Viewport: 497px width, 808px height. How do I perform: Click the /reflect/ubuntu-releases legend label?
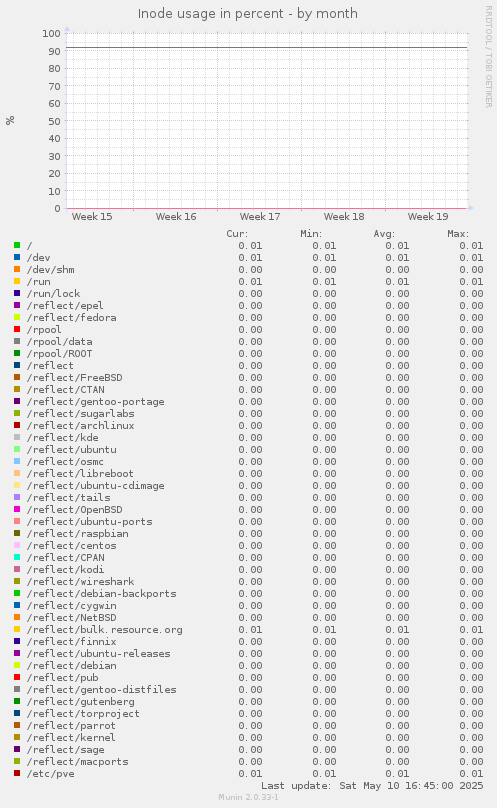point(98,653)
